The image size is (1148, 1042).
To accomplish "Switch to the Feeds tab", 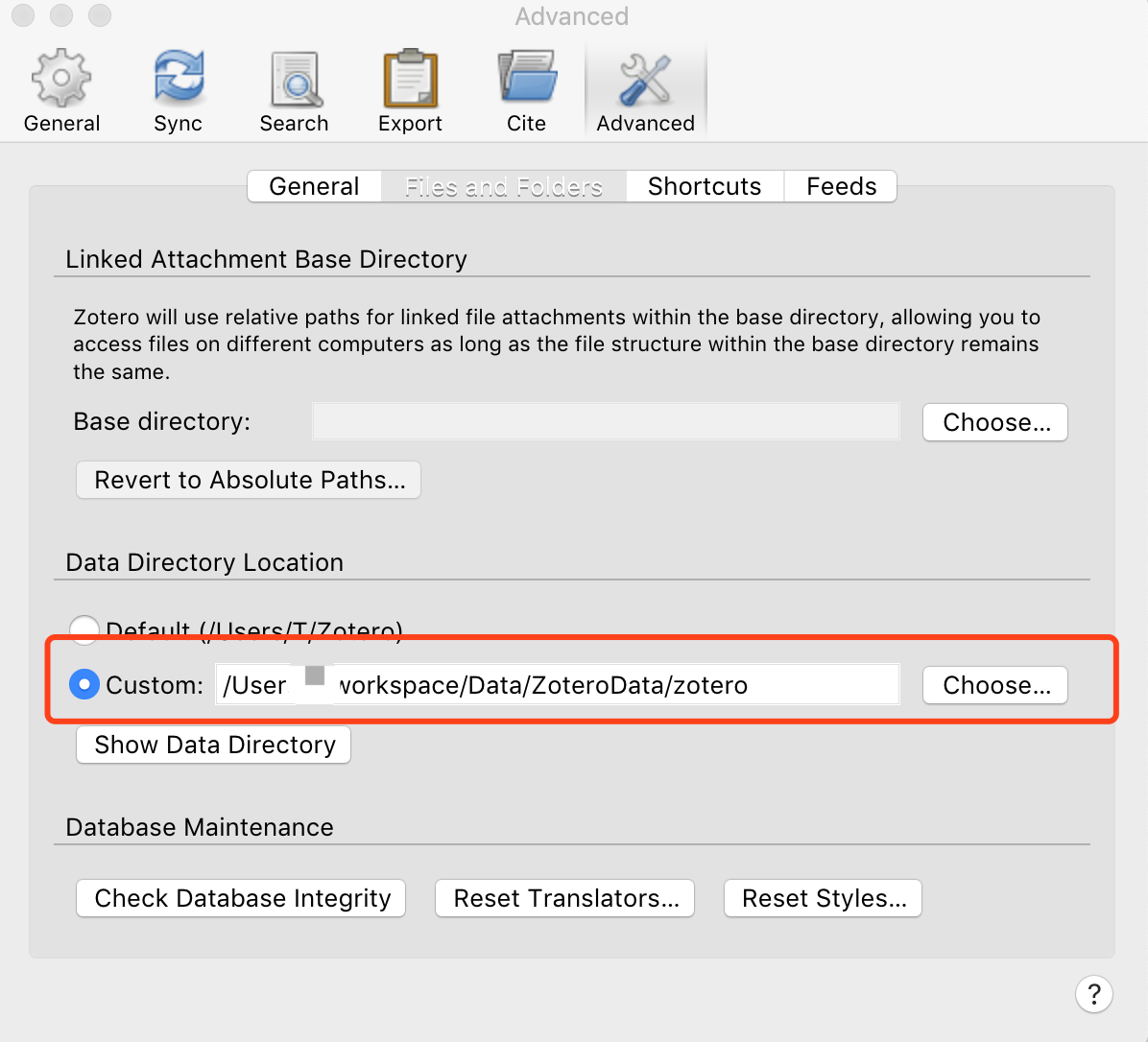I will pyautogui.click(x=841, y=186).
